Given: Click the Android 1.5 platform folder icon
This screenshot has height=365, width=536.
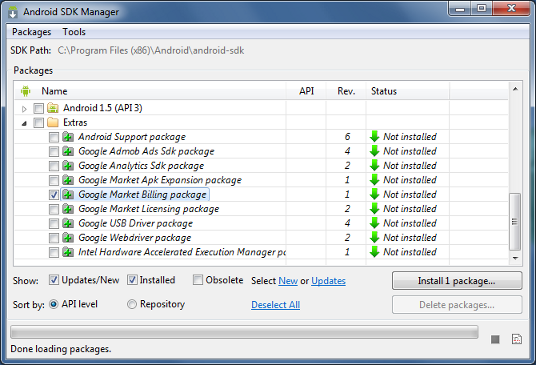Looking at the screenshot, I should pos(53,108).
